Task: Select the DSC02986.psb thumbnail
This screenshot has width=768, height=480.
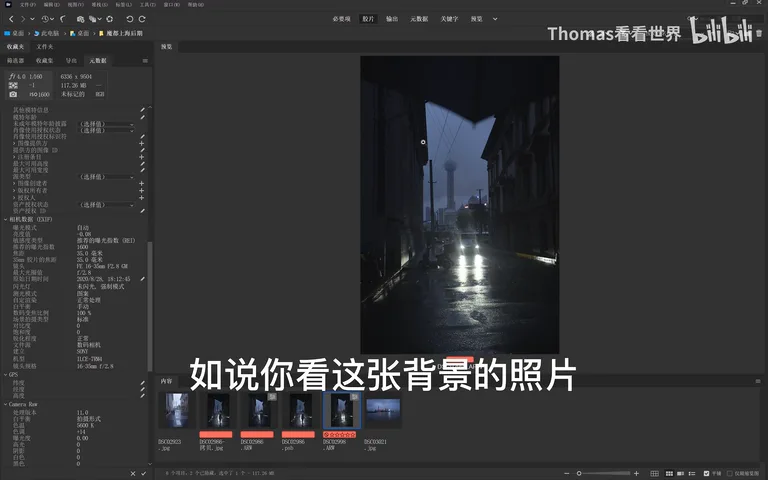Action: (300, 410)
